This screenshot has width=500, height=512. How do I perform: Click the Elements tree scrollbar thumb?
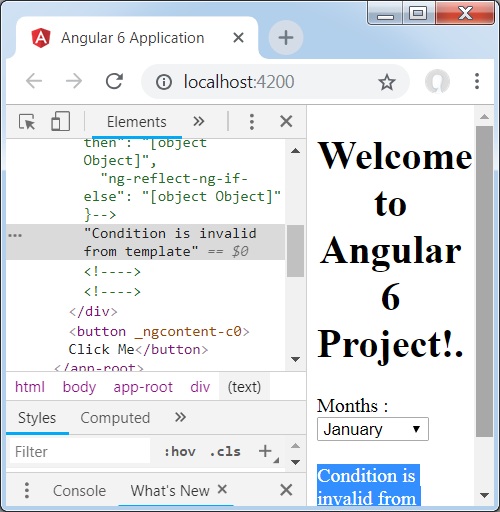click(295, 251)
